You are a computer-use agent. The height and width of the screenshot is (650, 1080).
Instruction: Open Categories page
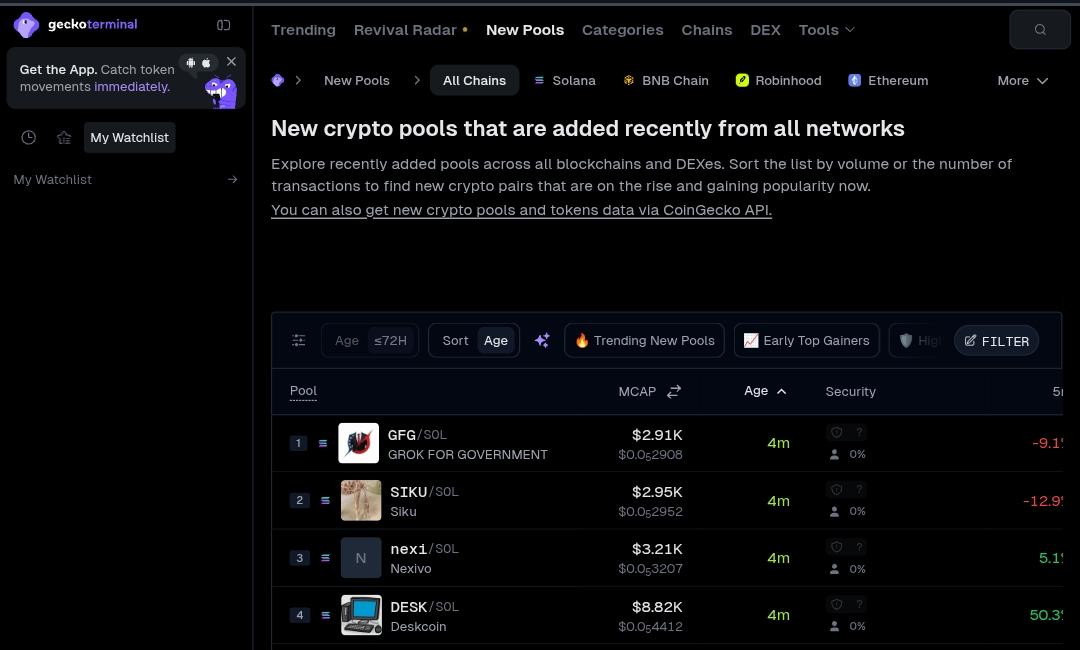(623, 30)
